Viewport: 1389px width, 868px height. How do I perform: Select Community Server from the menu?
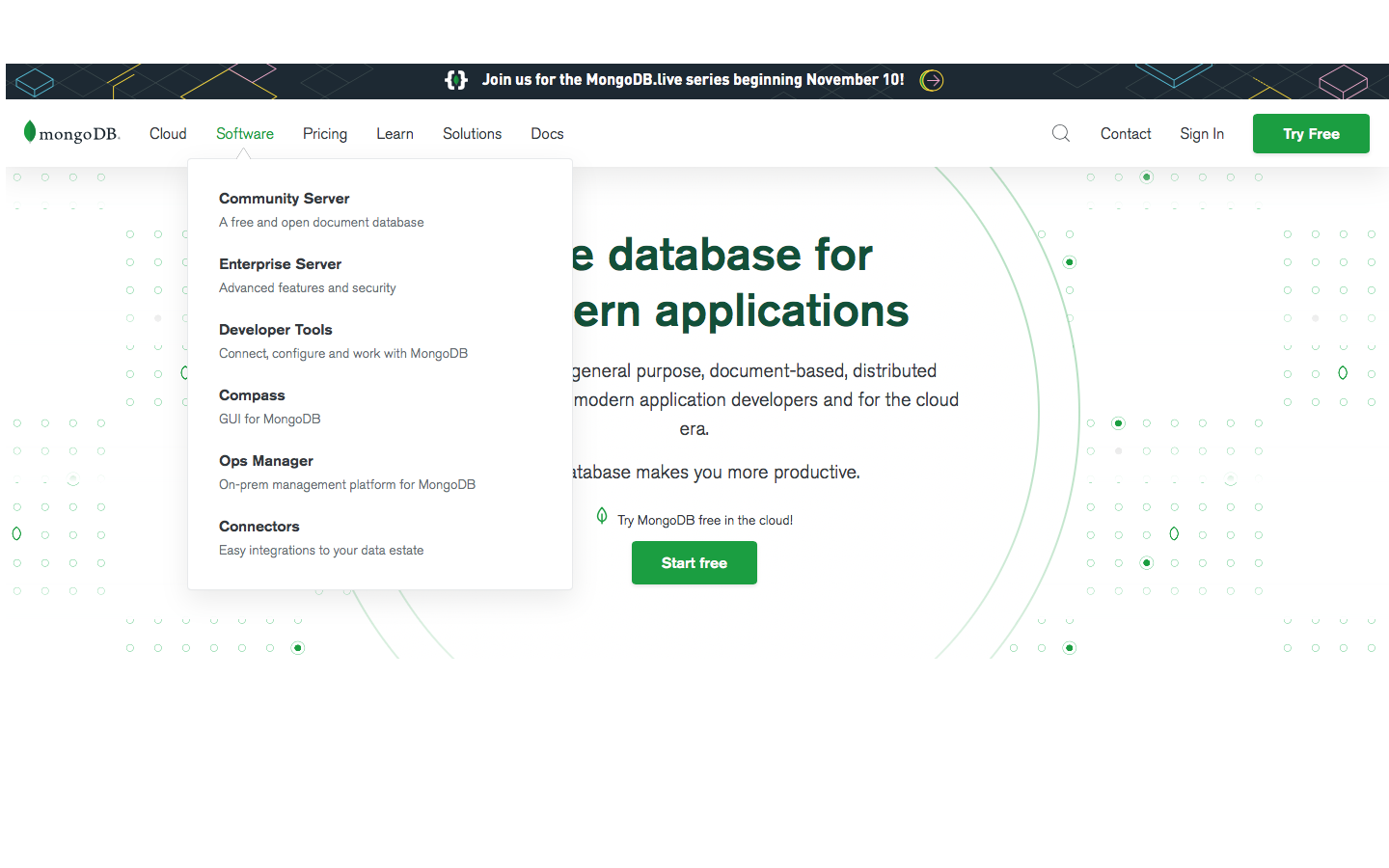click(x=285, y=199)
